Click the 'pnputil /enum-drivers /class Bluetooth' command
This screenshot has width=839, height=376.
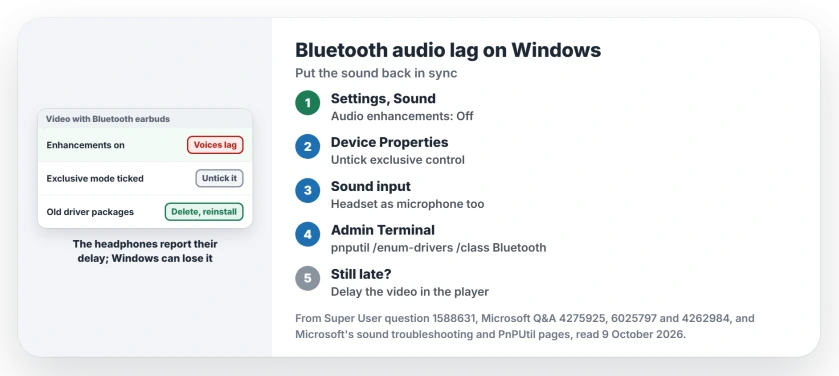tap(438, 248)
